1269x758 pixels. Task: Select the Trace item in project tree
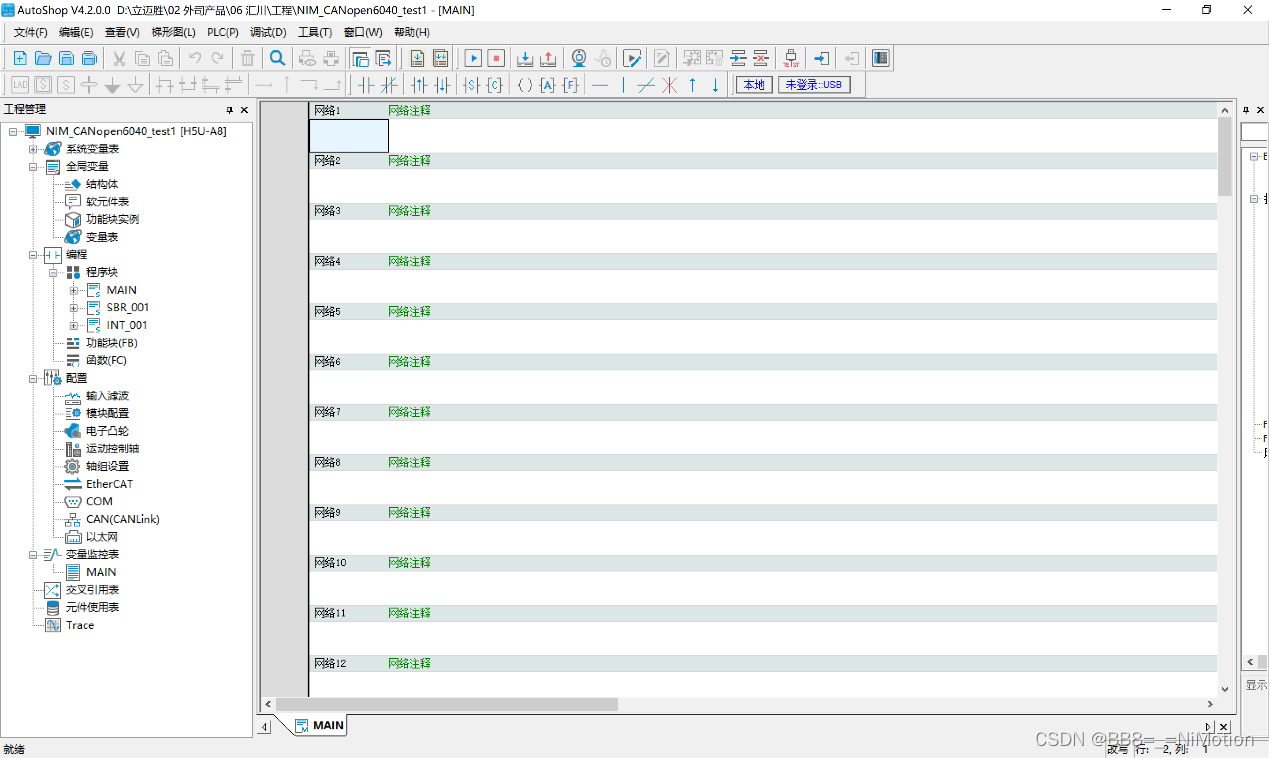click(x=80, y=625)
